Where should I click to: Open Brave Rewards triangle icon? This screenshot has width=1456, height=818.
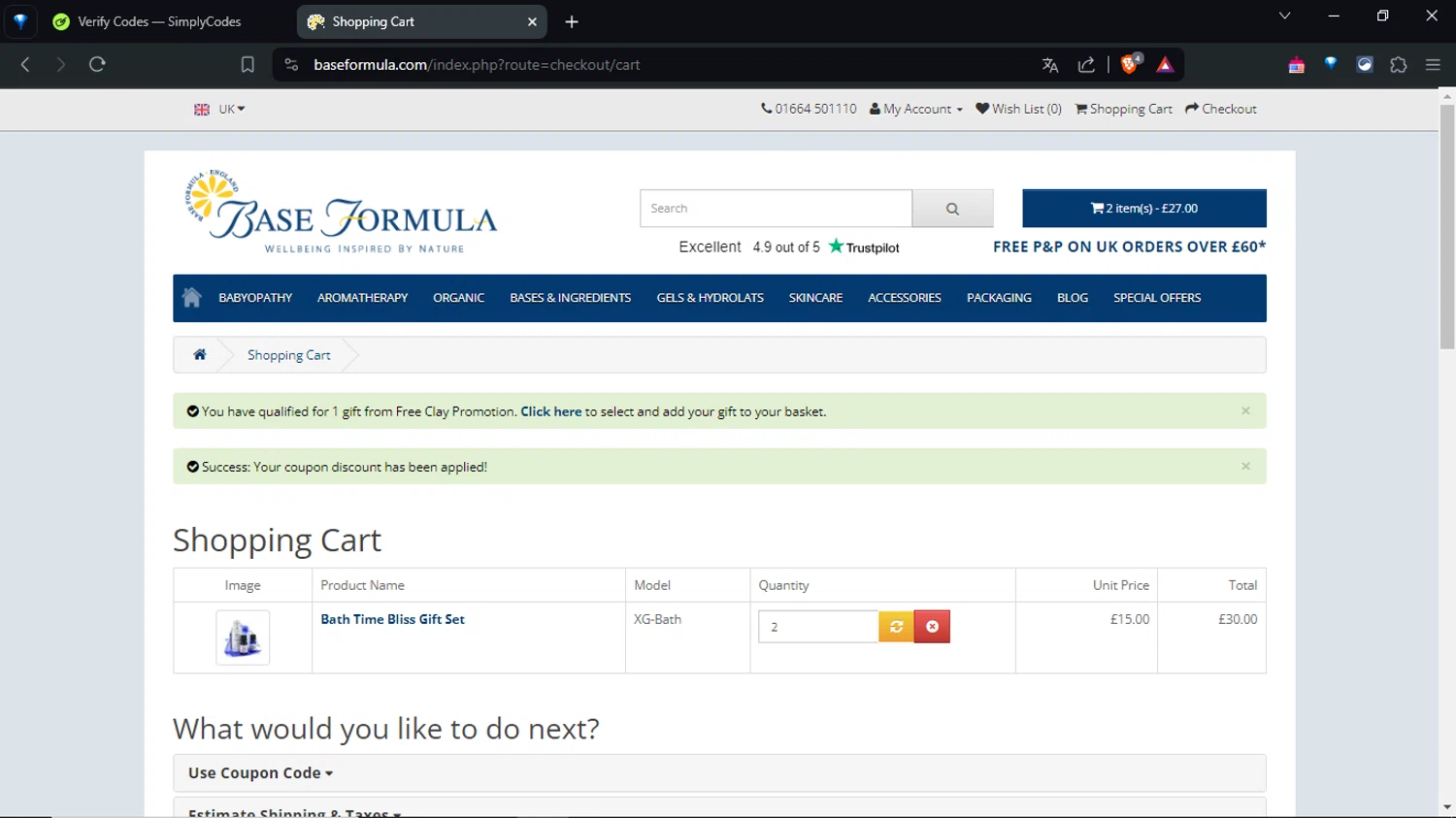point(1165,65)
